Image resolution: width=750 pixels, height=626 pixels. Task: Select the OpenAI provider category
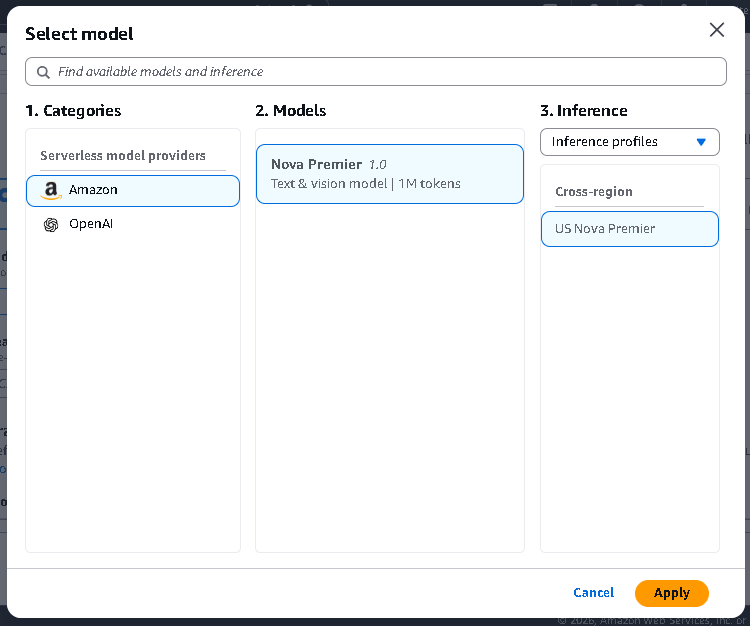click(x=133, y=224)
